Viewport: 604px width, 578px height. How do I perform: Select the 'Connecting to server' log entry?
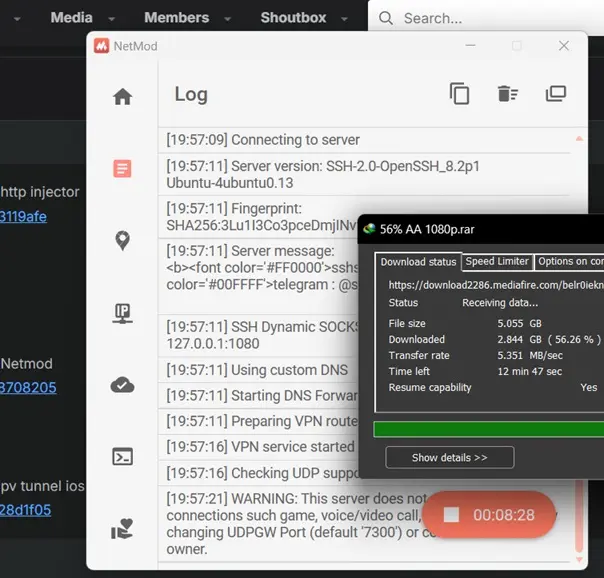point(364,140)
